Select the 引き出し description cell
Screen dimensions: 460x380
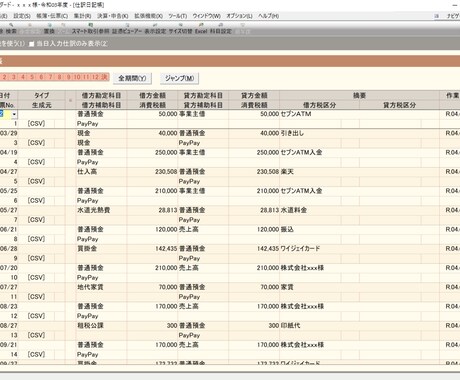point(359,133)
